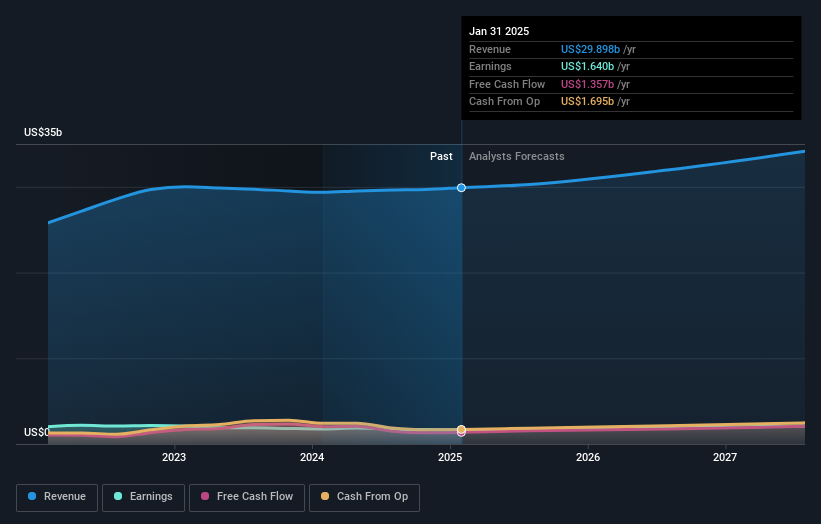Toggle the Earnings legend series
This screenshot has height=524, width=821.
point(143,497)
